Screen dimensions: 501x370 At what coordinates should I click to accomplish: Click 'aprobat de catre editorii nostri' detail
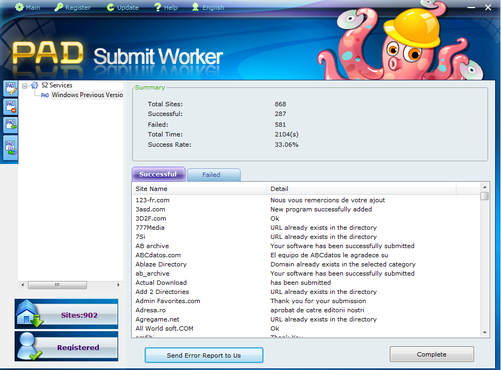[317, 310]
